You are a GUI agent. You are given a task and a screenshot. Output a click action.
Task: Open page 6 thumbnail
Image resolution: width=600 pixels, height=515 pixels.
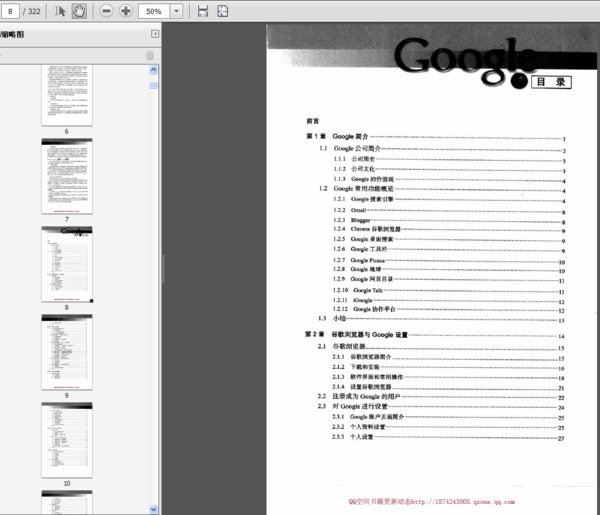pos(67,95)
